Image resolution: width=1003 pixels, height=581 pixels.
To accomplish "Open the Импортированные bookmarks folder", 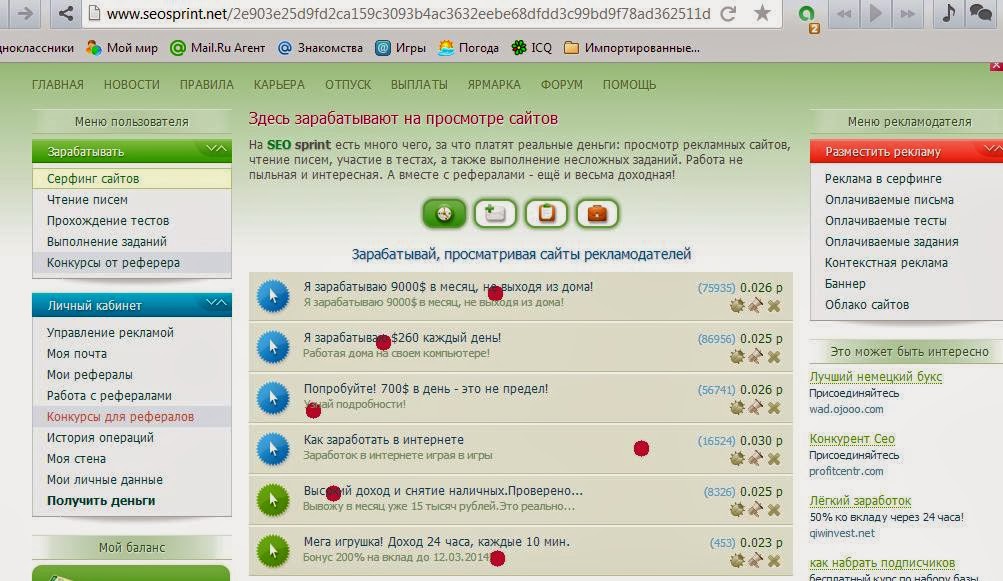I will click(x=632, y=48).
